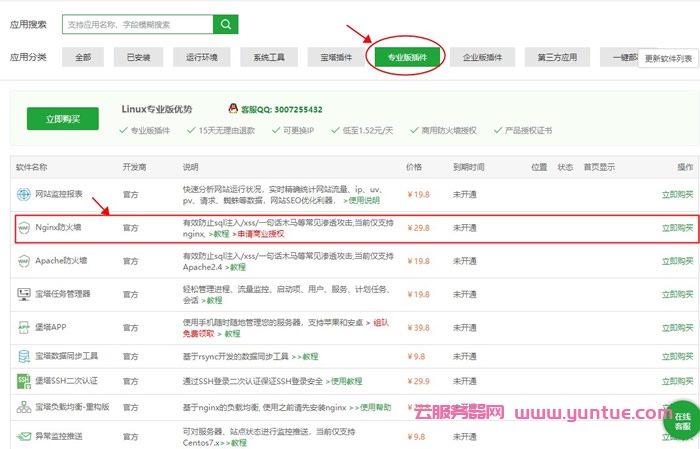Click the Apache防火墙 WAF icon
The height and width of the screenshot is (449, 700).
23,261
